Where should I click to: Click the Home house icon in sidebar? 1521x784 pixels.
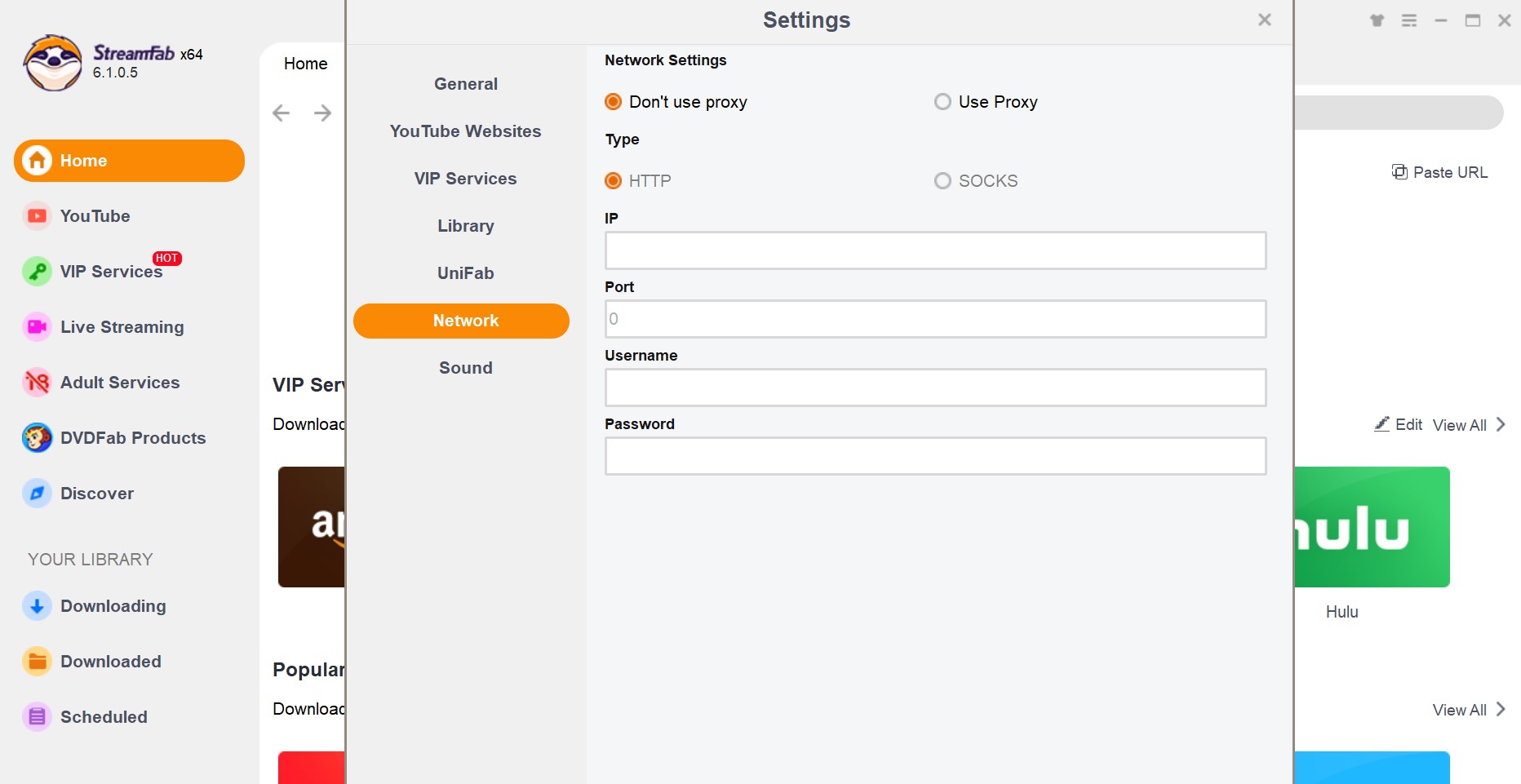(x=37, y=161)
